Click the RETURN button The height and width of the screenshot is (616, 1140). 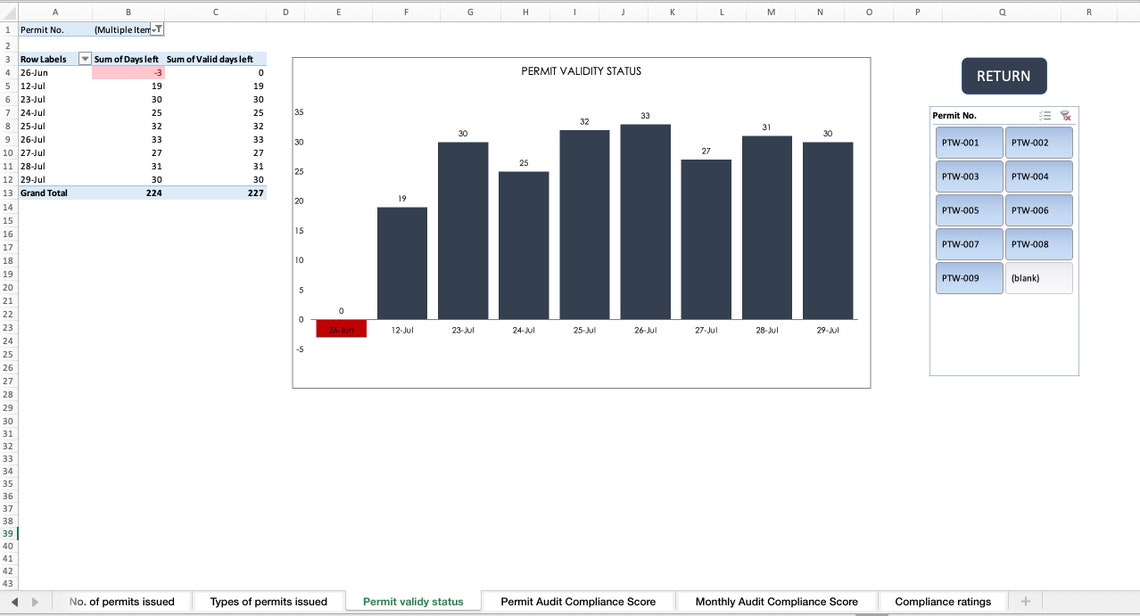pos(1004,75)
